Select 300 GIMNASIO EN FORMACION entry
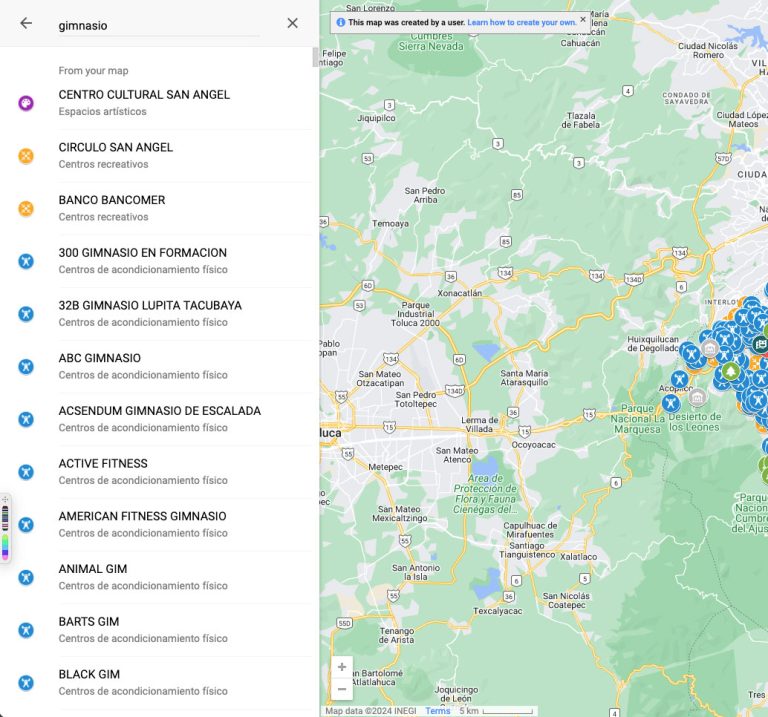The image size is (768, 717). coord(157,261)
